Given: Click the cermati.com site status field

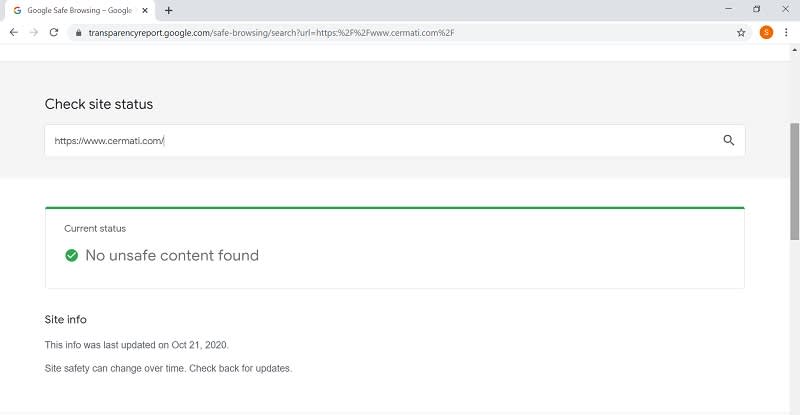Looking at the screenshot, I should click(394, 140).
